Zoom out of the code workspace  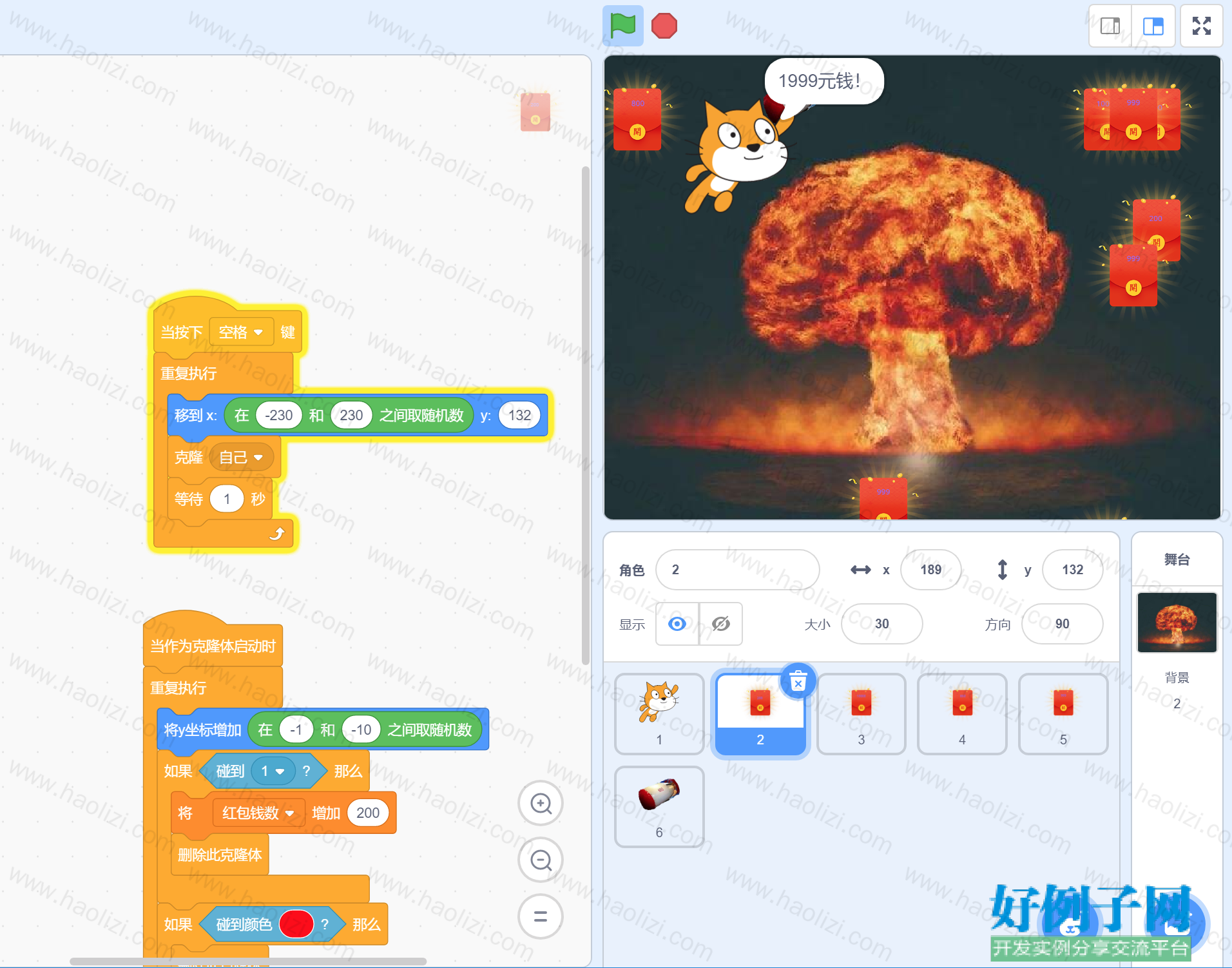541,860
